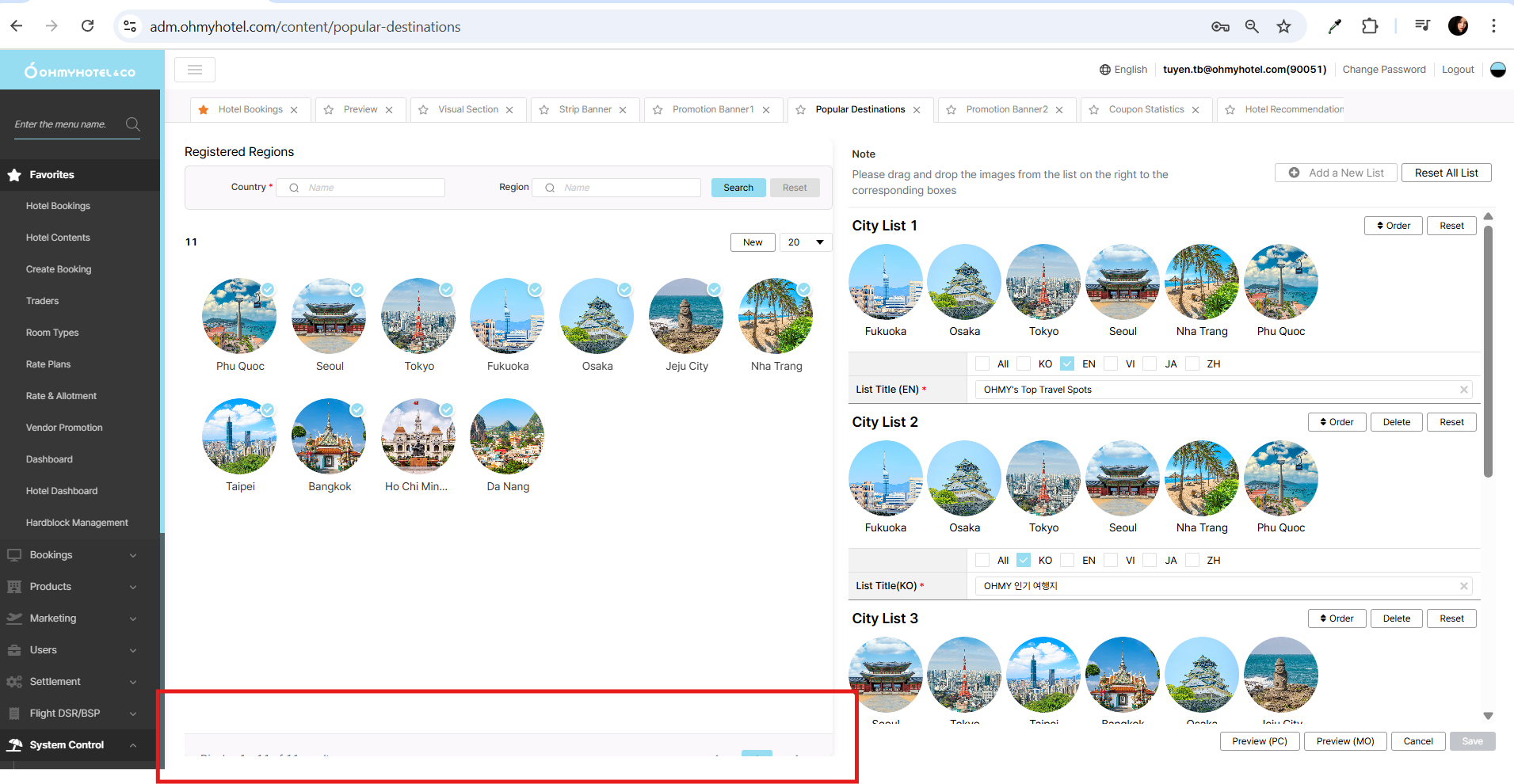Image resolution: width=1514 pixels, height=784 pixels.
Task: Open the browser zoom magnifier icon
Action: click(1252, 26)
